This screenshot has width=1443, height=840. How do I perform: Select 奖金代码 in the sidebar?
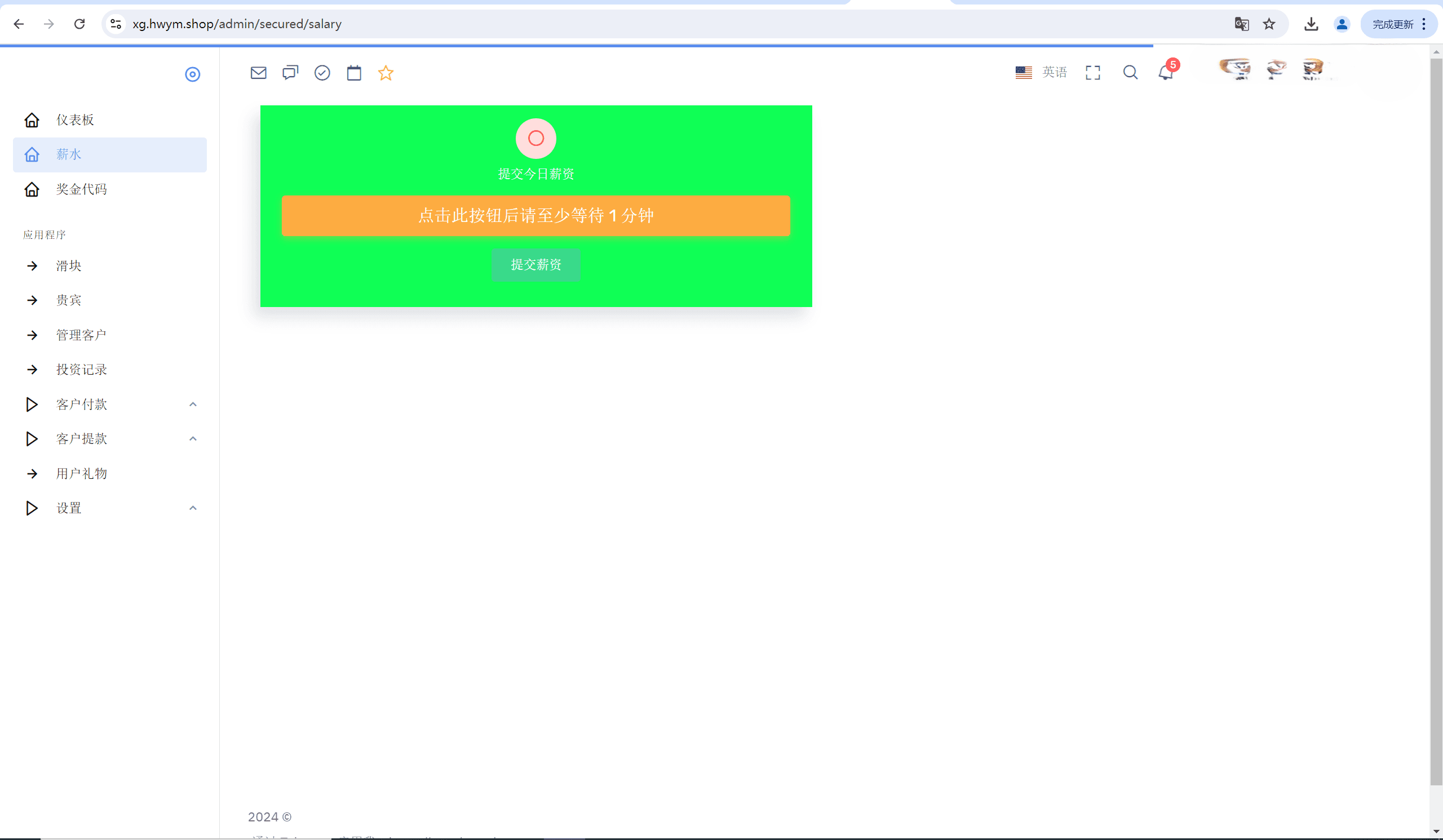coord(81,189)
